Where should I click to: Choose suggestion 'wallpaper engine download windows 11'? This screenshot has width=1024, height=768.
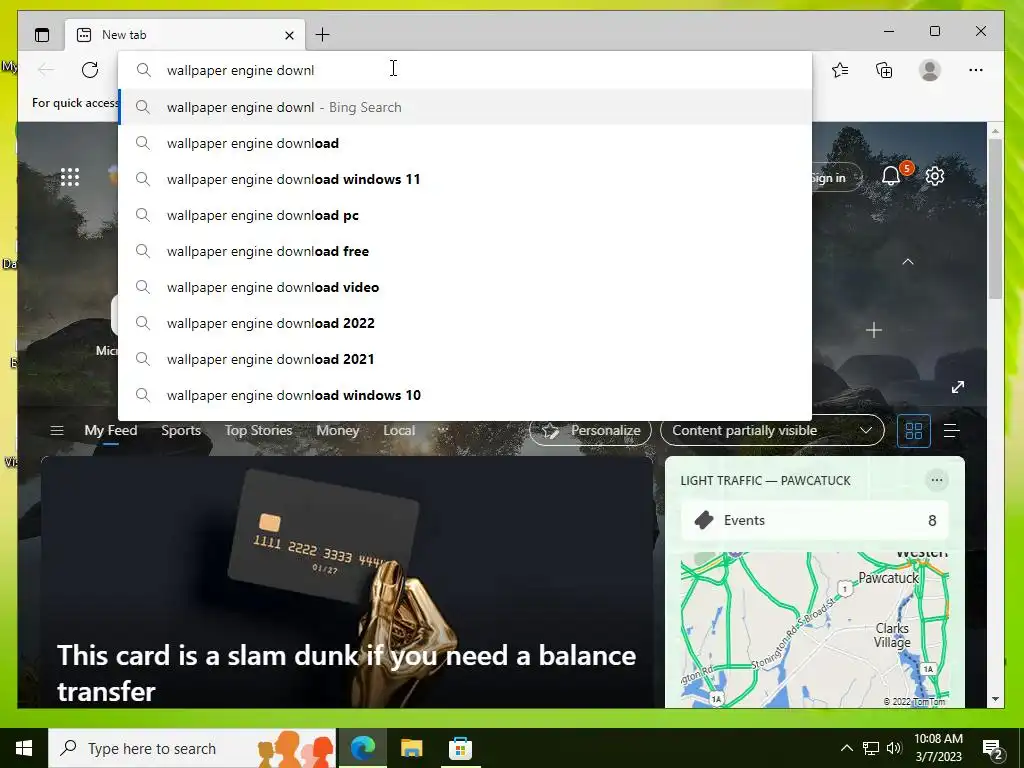[465, 179]
